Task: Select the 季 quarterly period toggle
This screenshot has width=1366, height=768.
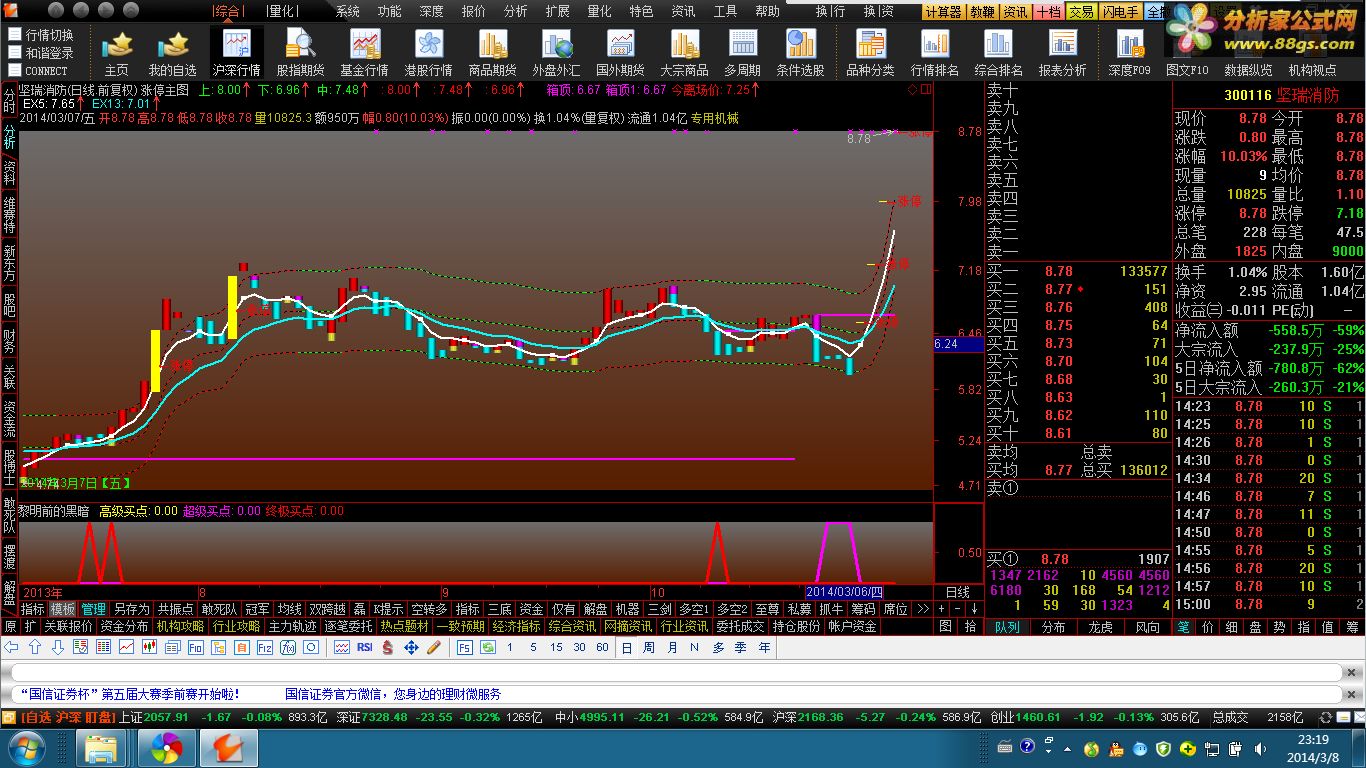Action: tap(741, 648)
